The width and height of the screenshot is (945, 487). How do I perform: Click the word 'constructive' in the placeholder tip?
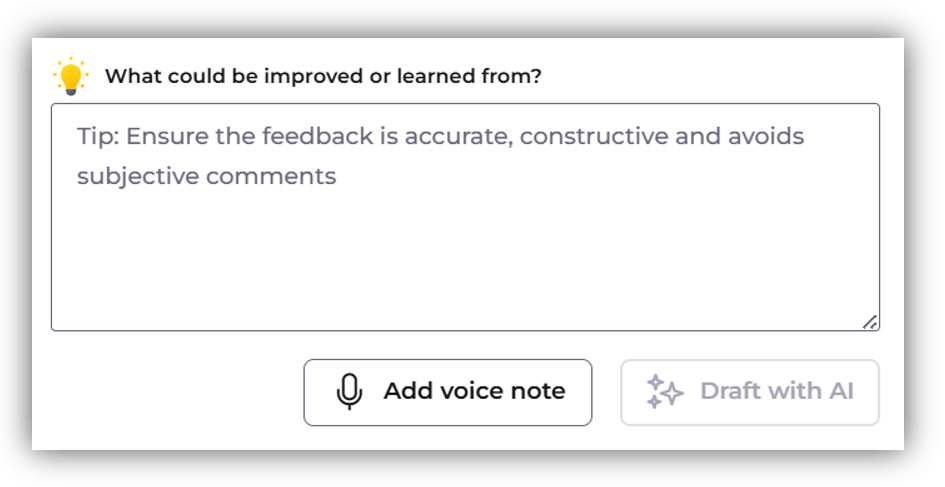tap(594, 136)
